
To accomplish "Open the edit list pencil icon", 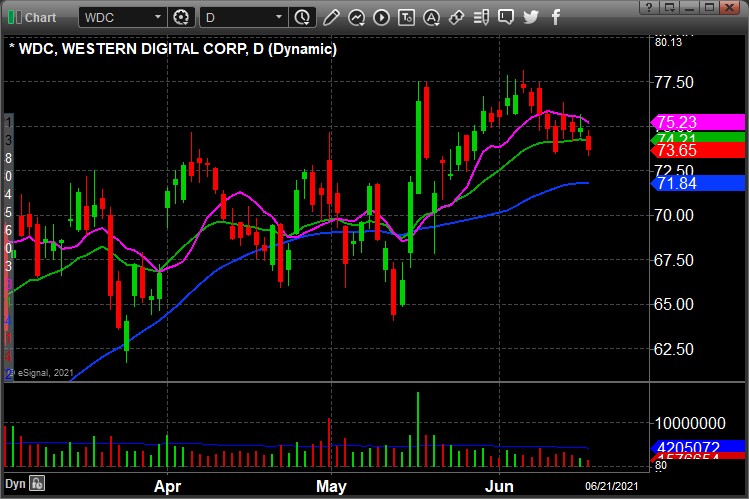I will point(481,18).
